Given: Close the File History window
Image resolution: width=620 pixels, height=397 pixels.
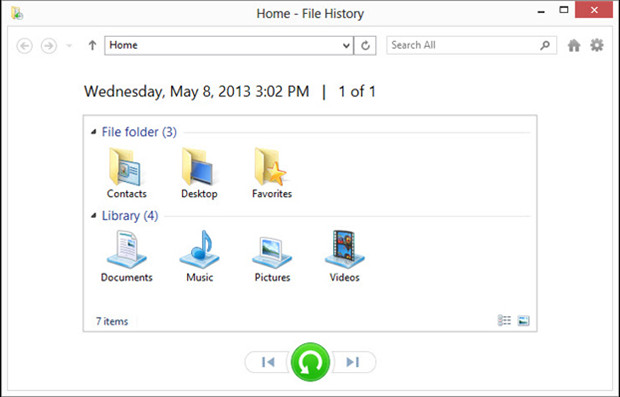Looking at the screenshot, I should tap(594, 10).
